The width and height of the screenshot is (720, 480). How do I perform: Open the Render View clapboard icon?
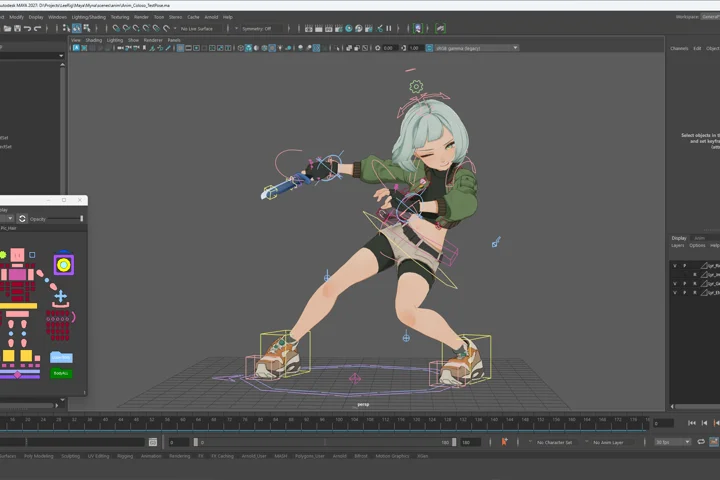309,28
